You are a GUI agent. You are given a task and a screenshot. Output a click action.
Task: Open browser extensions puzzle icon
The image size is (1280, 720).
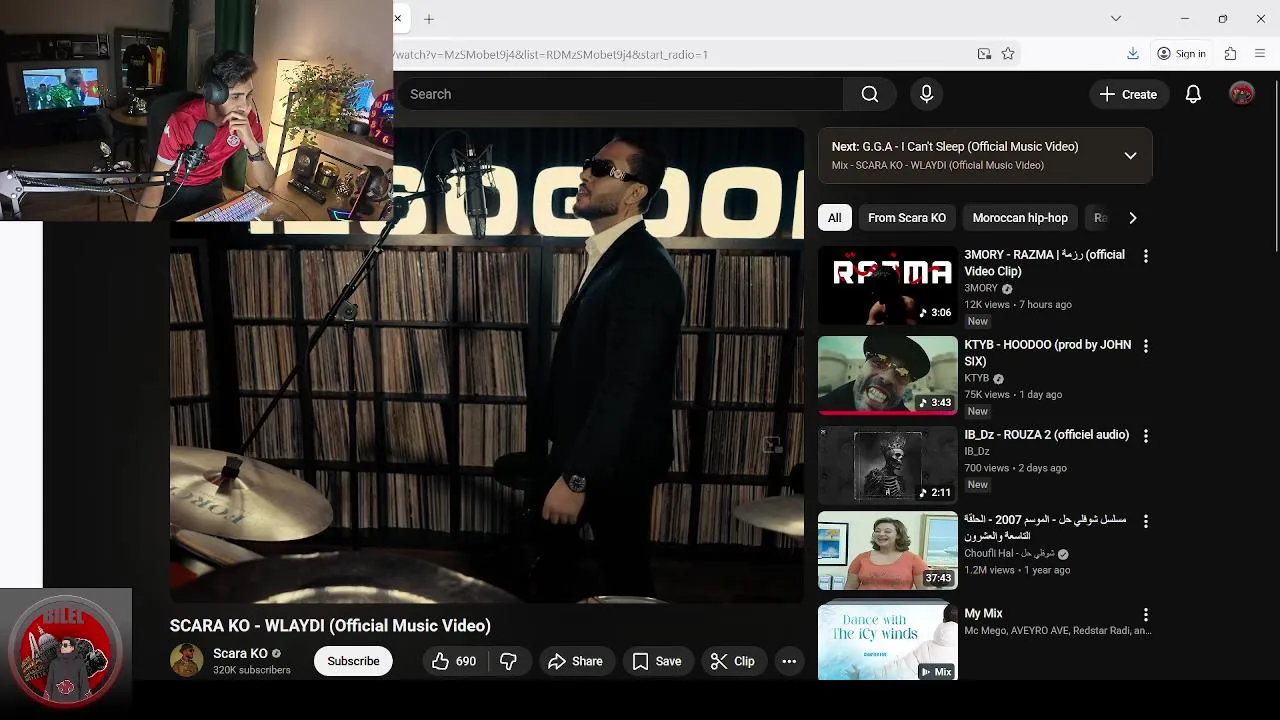1231,54
